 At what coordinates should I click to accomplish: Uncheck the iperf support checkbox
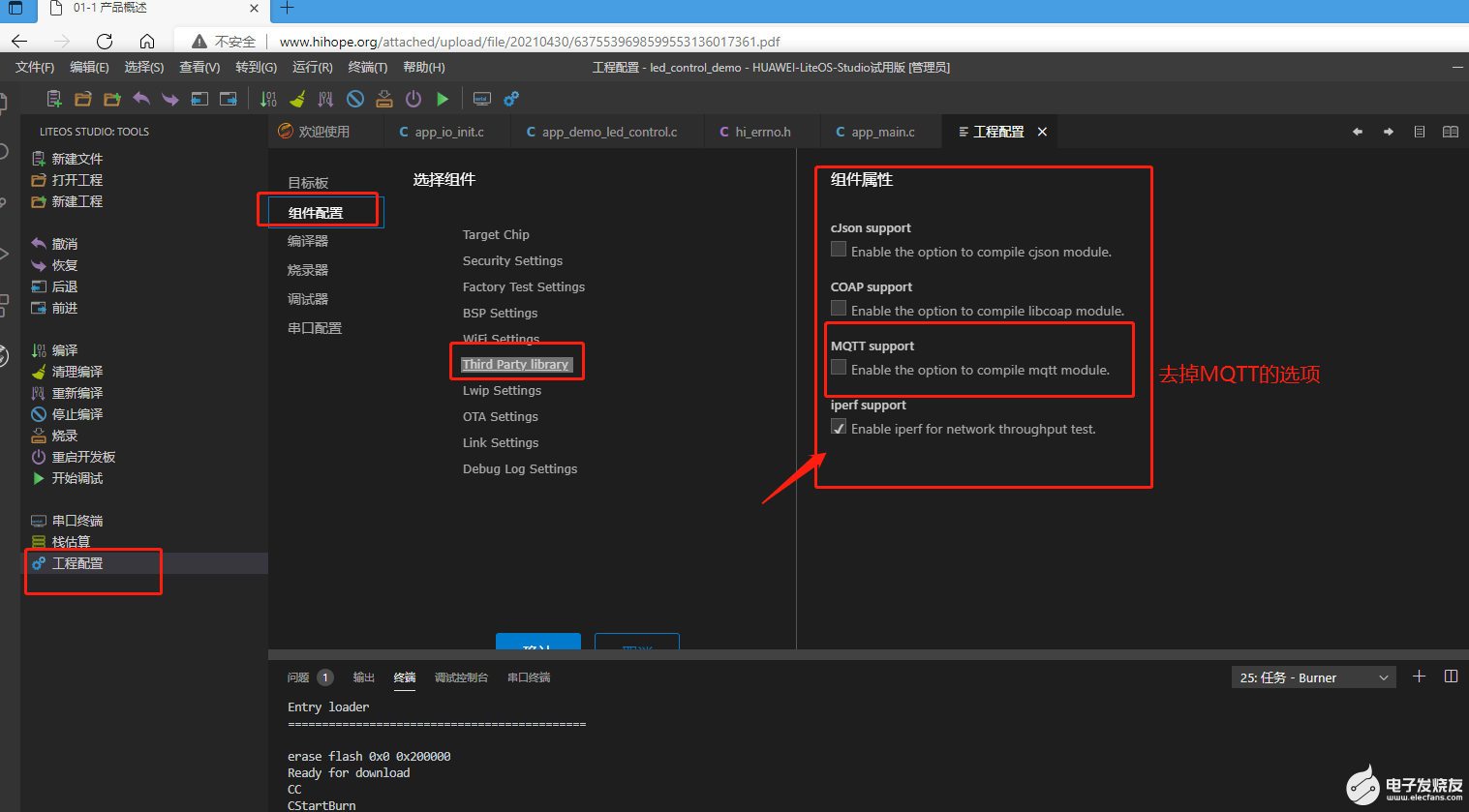[839, 427]
